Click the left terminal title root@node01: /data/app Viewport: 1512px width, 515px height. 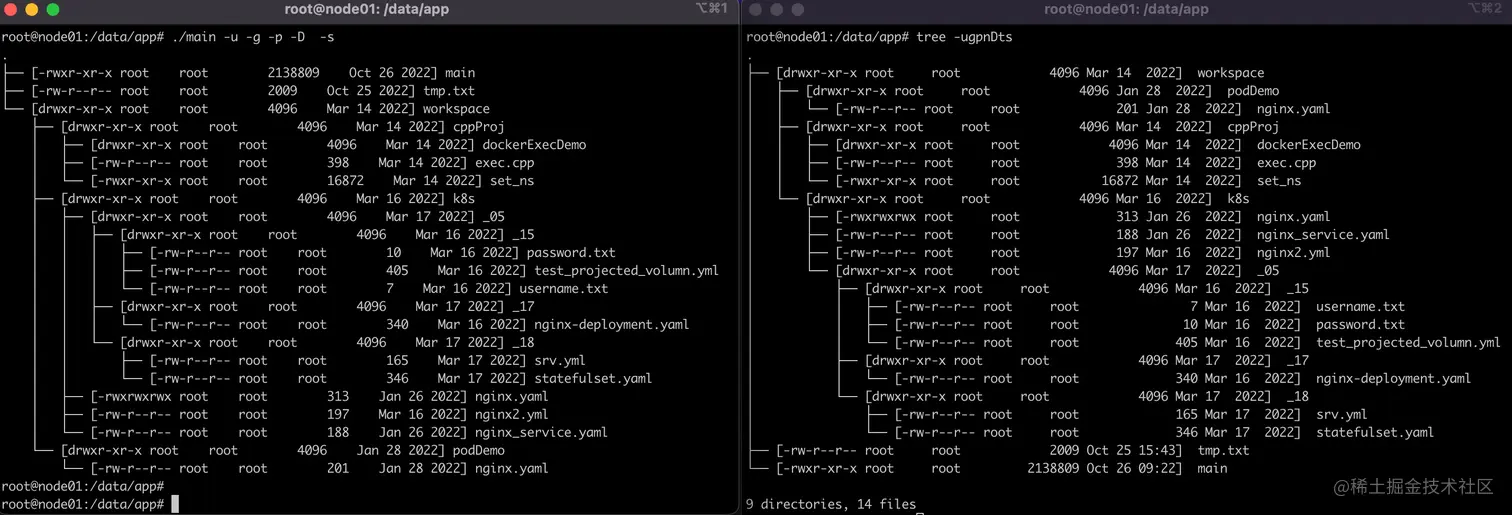point(366,9)
